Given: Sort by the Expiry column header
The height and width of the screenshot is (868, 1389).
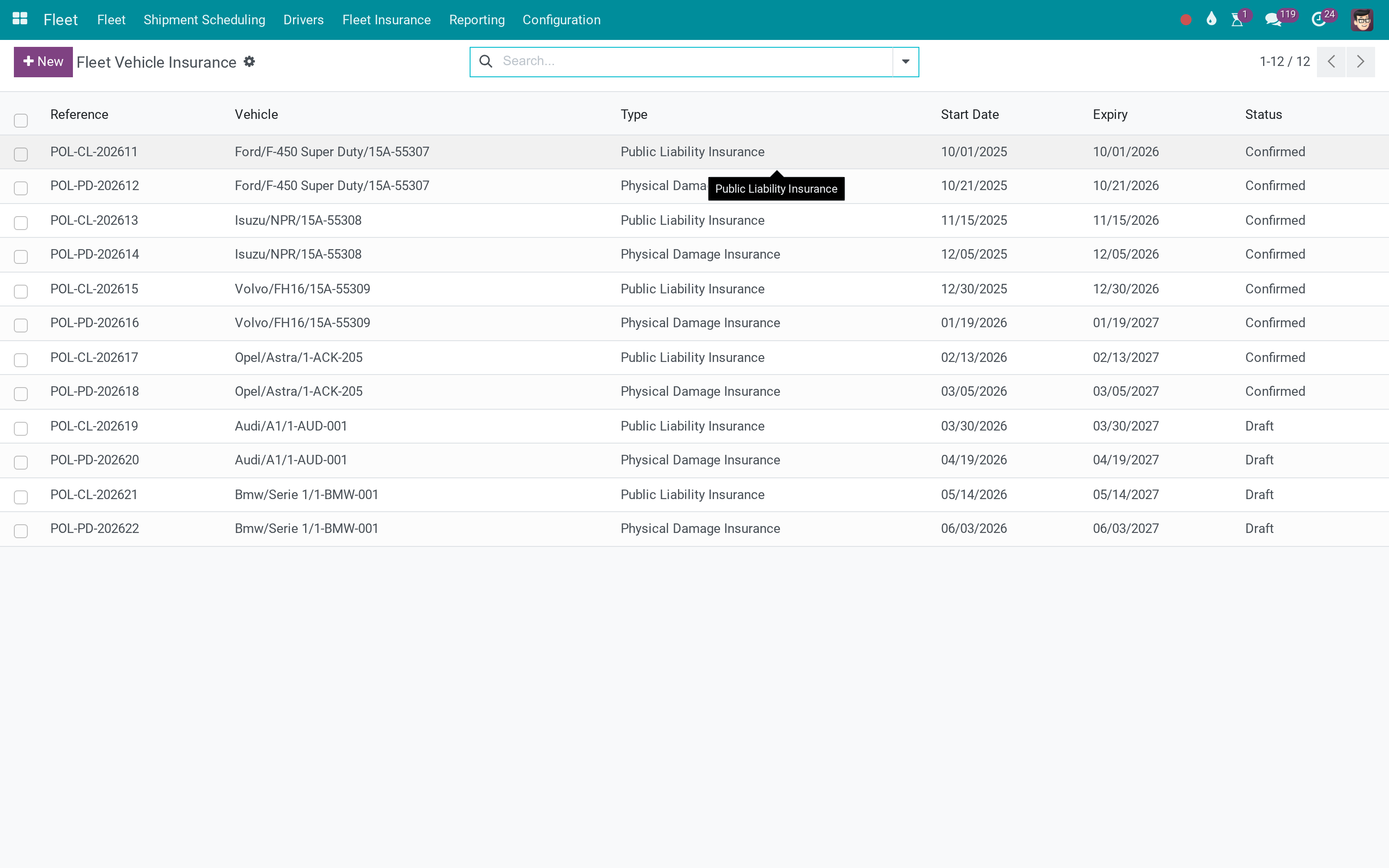Looking at the screenshot, I should click(1110, 114).
